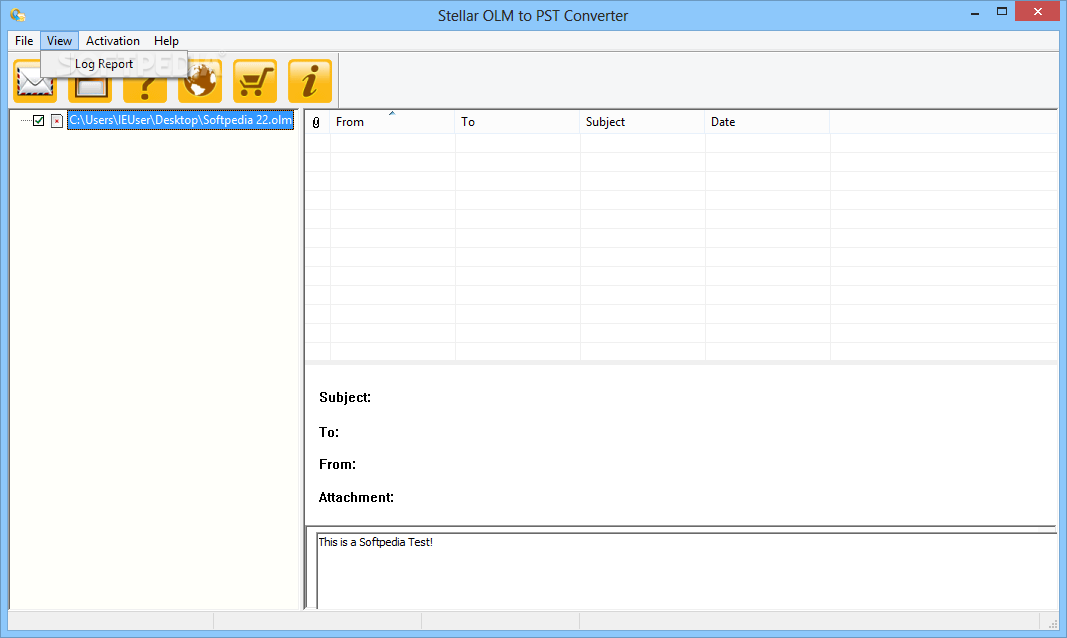Sort by the Subject column
This screenshot has width=1067, height=638.
click(642, 122)
